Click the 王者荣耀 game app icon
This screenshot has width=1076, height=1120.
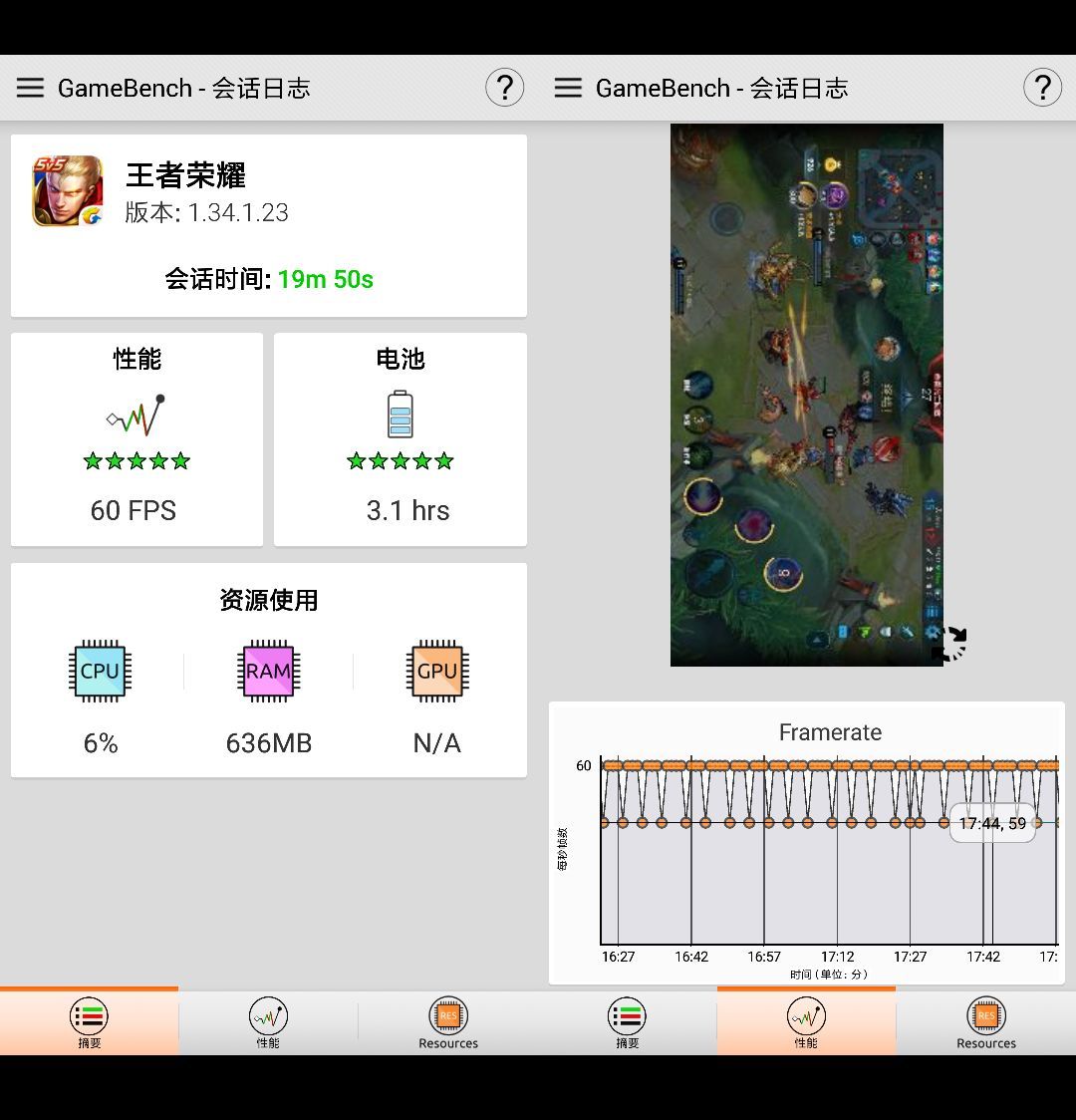[68, 191]
